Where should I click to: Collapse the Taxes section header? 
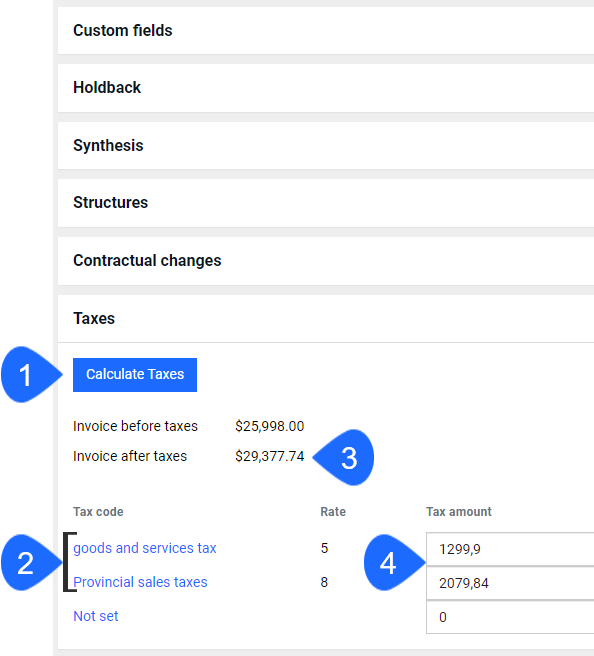(x=326, y=319)
